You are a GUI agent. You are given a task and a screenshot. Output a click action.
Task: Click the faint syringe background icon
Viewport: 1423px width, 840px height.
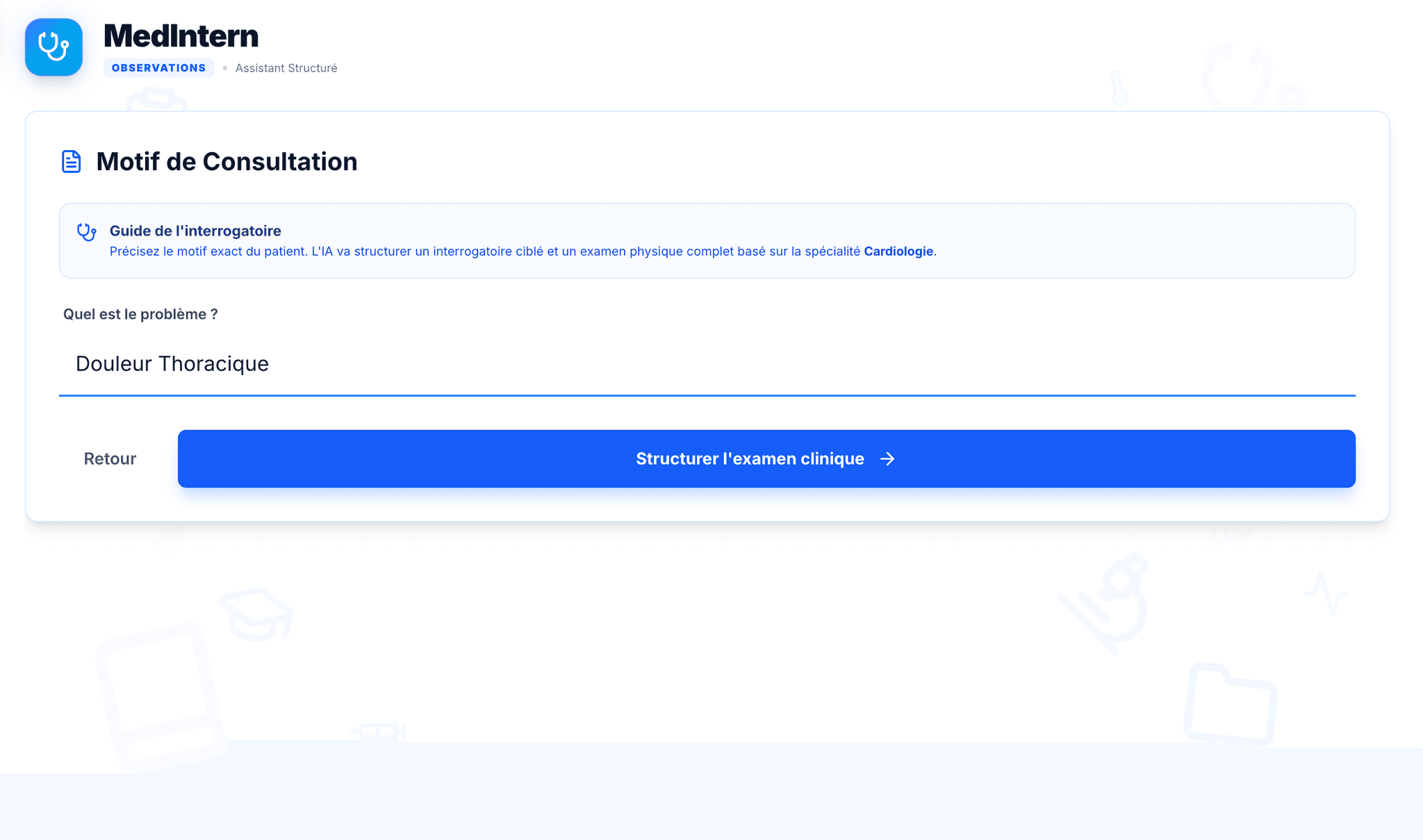[379, 730]
